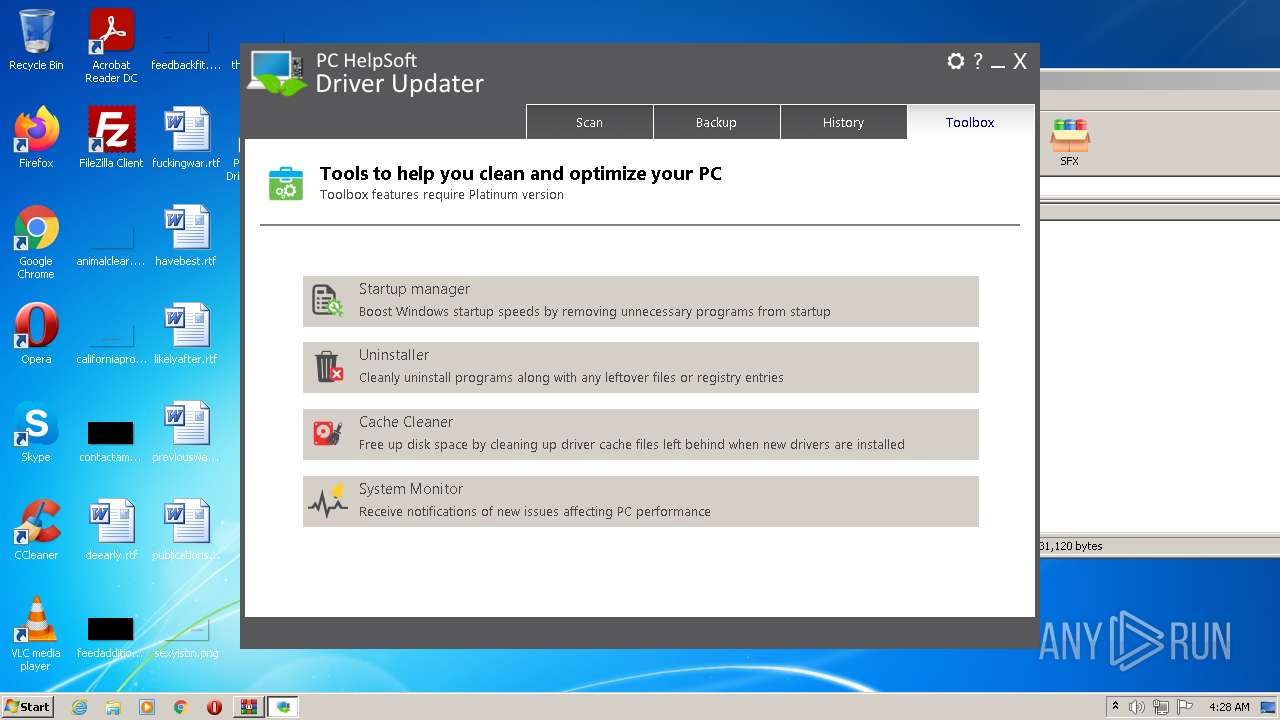Switch to Driver Updater taskbar button
This screenshot has height=720, width=1280.
[x=283, y=707]
